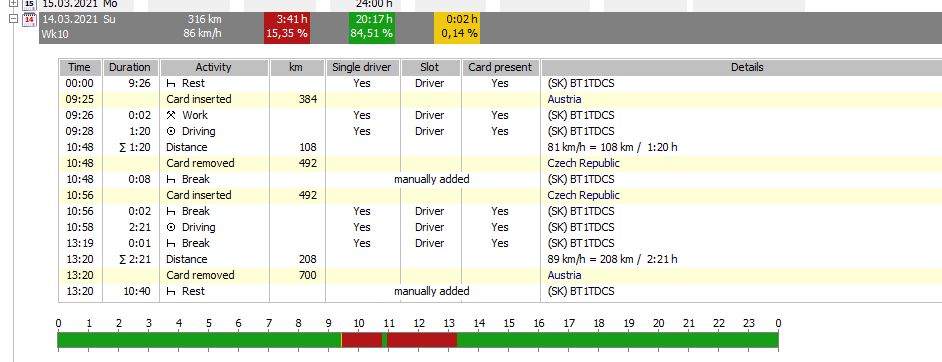Click the 13:19 Break bed icon

click(171, 243)
